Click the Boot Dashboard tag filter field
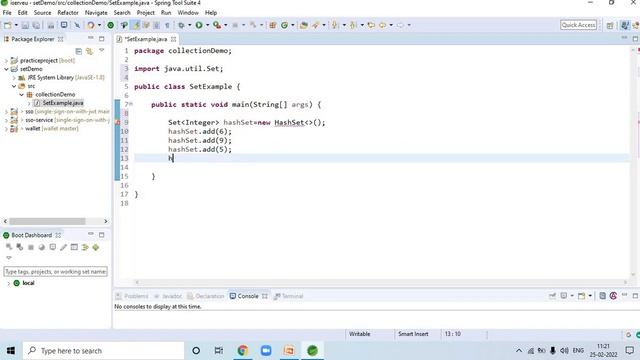The width and height of the screenshot is (640, 360). [56, 271]
